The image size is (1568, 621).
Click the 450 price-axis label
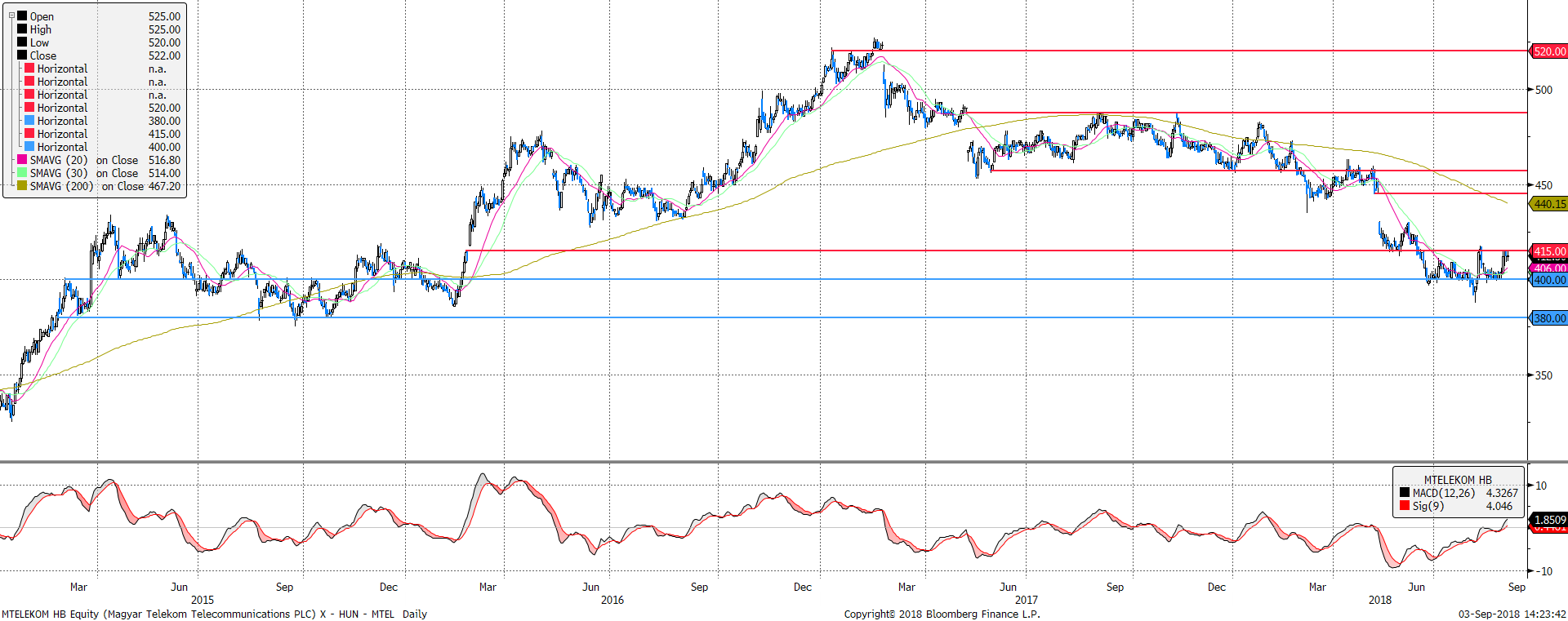[1543, 185]
